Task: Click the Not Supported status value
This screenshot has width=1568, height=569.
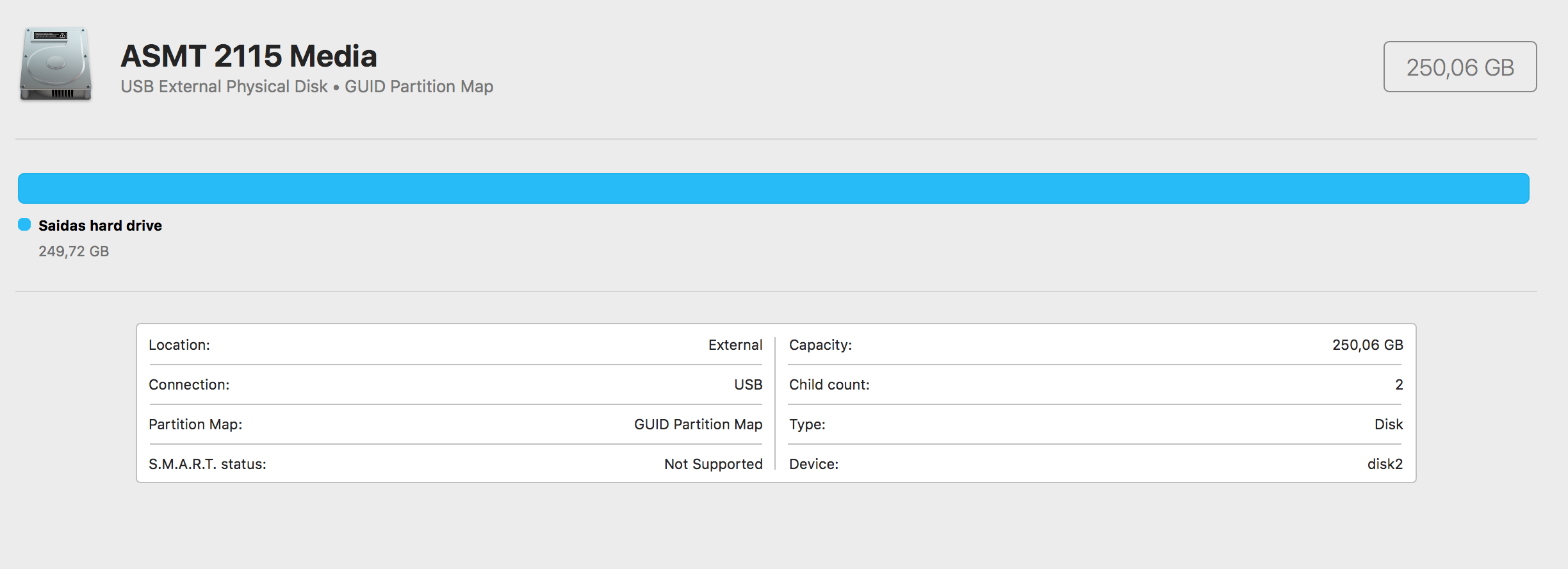Action: point(713,464)
